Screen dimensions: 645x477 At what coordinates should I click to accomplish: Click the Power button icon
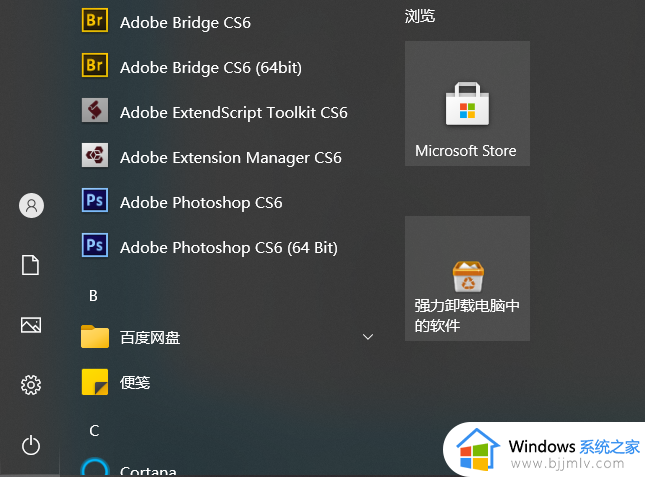coord(31,445)
